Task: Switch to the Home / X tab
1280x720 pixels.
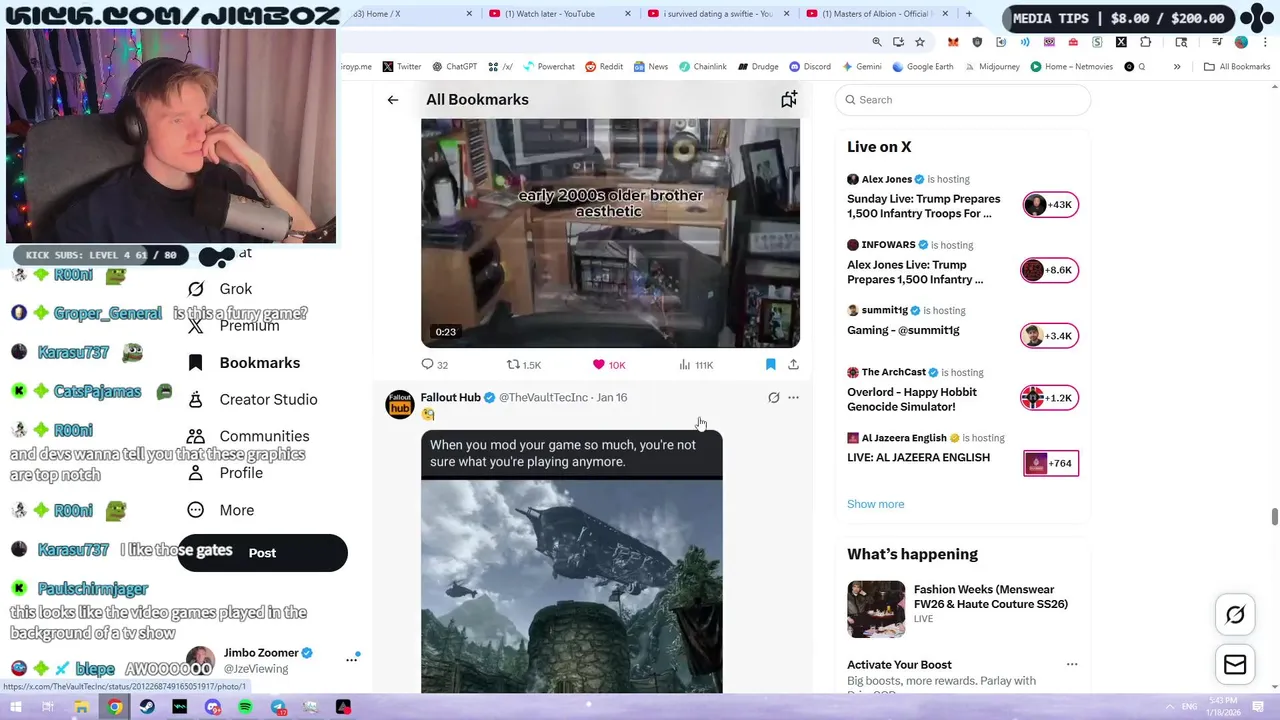Action: (x=410, y=14)
